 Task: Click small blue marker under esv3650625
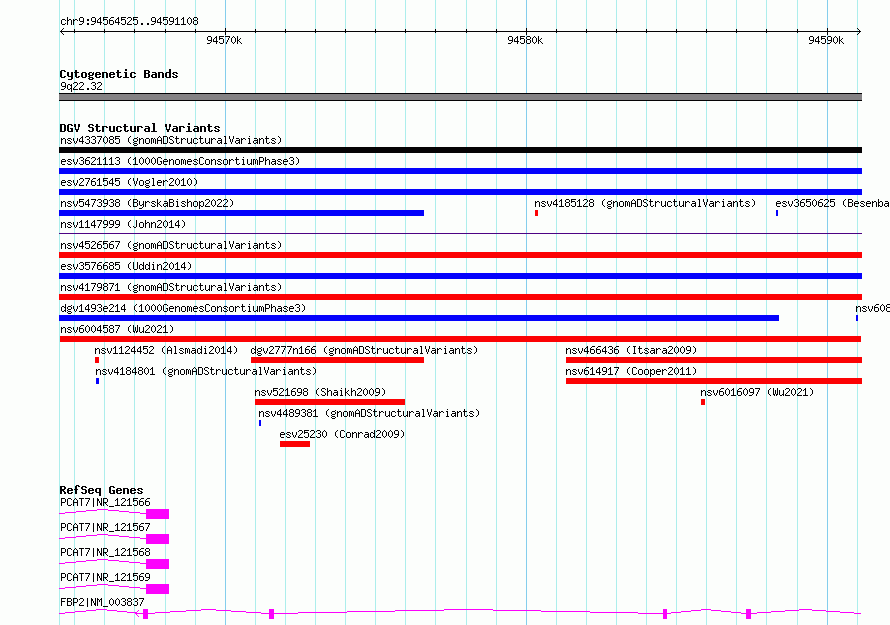(x=777, y=213)
